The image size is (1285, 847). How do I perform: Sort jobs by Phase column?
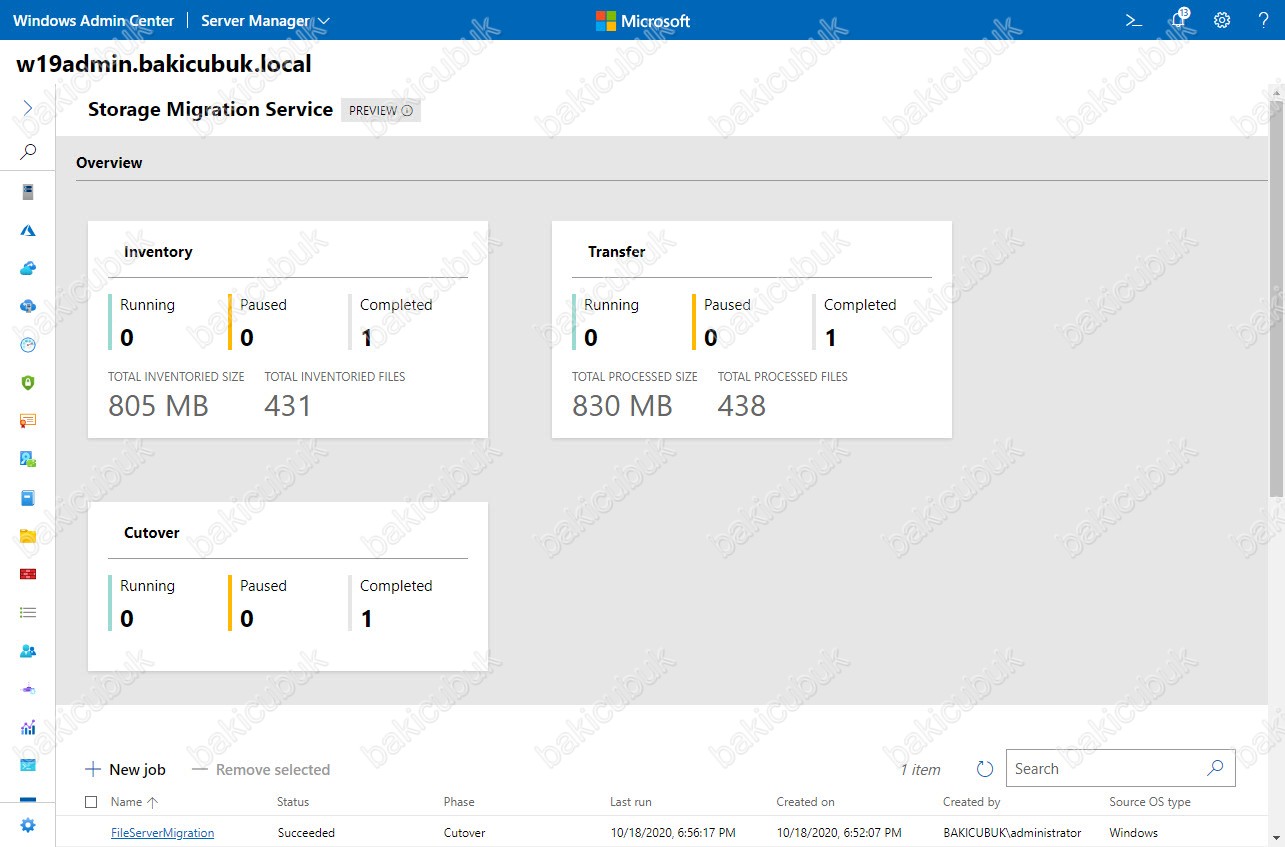(459, 802)
